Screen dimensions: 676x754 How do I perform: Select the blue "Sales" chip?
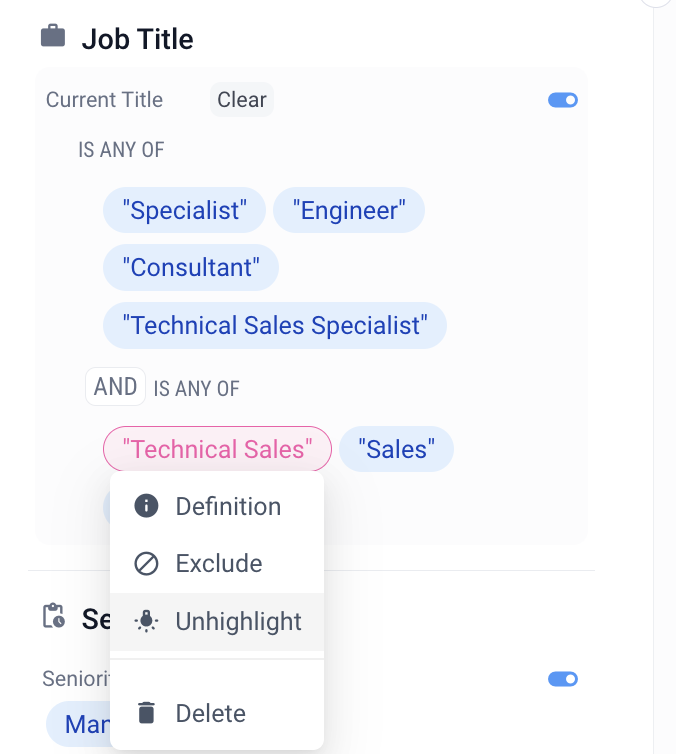click(396, 450)
